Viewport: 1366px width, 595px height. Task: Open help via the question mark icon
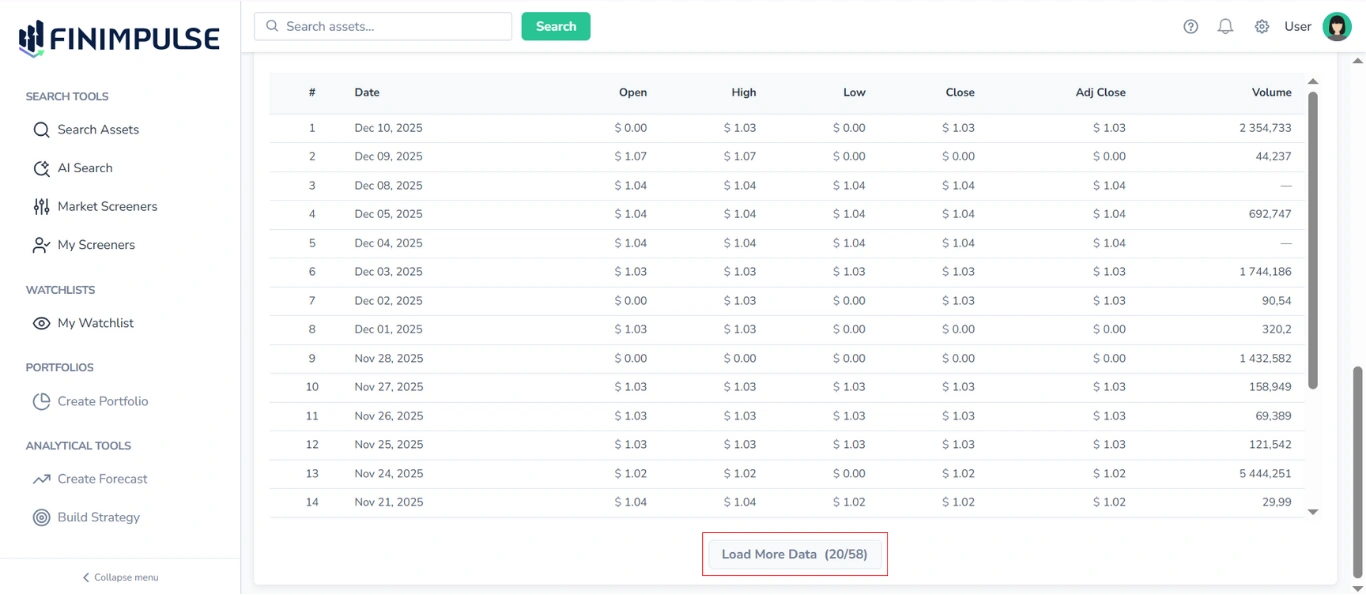point(1190,26)
